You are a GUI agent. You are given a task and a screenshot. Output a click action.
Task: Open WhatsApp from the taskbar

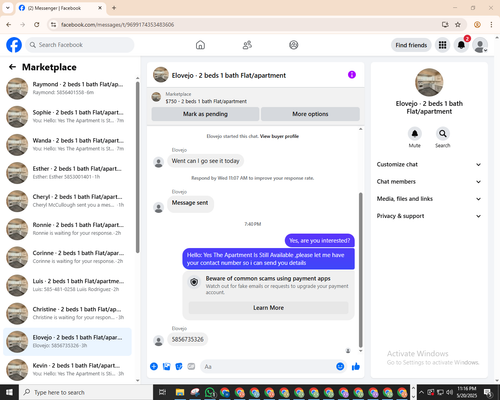pos(210,392)
